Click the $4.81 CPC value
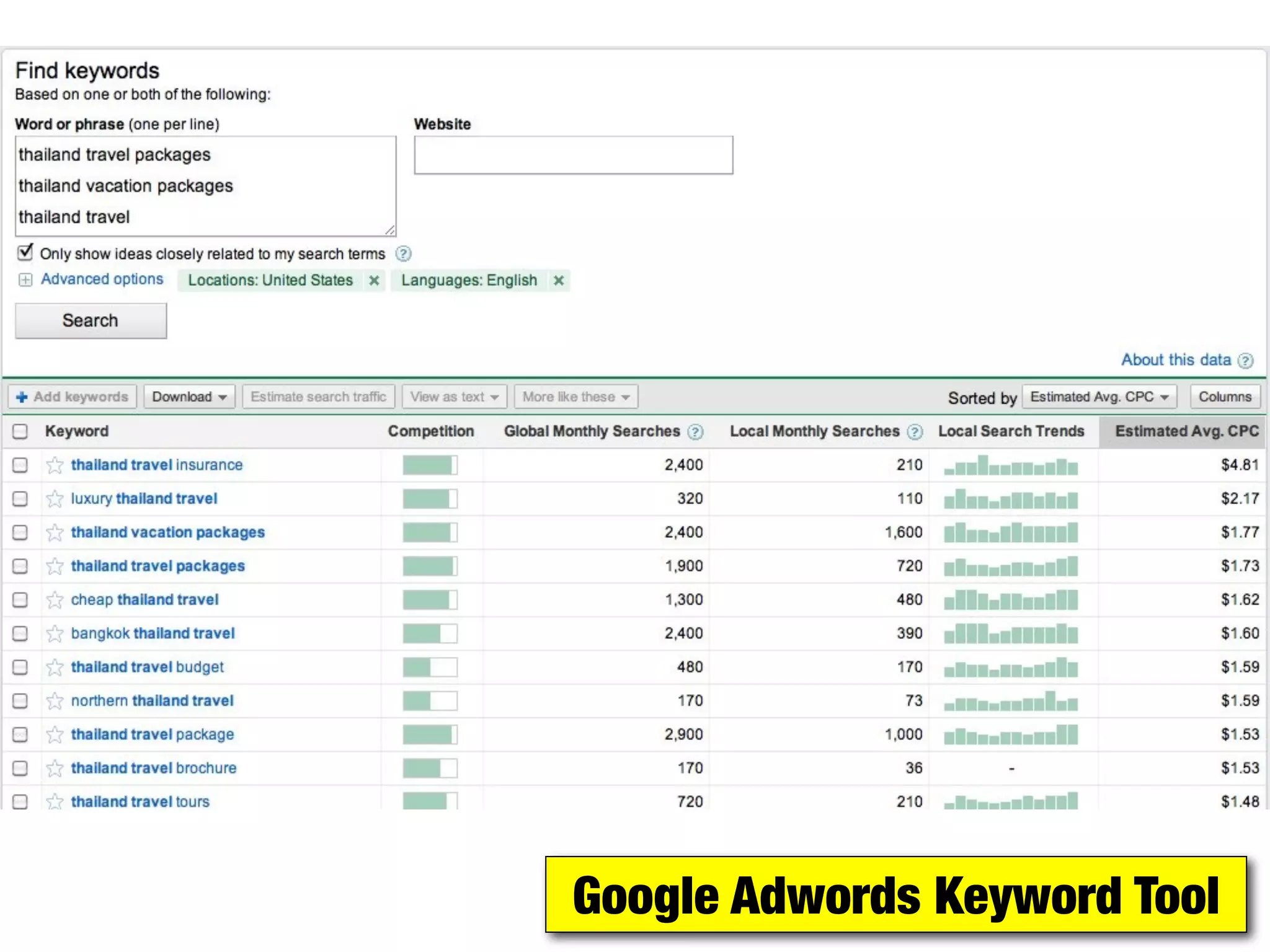 pos(1240,465)
